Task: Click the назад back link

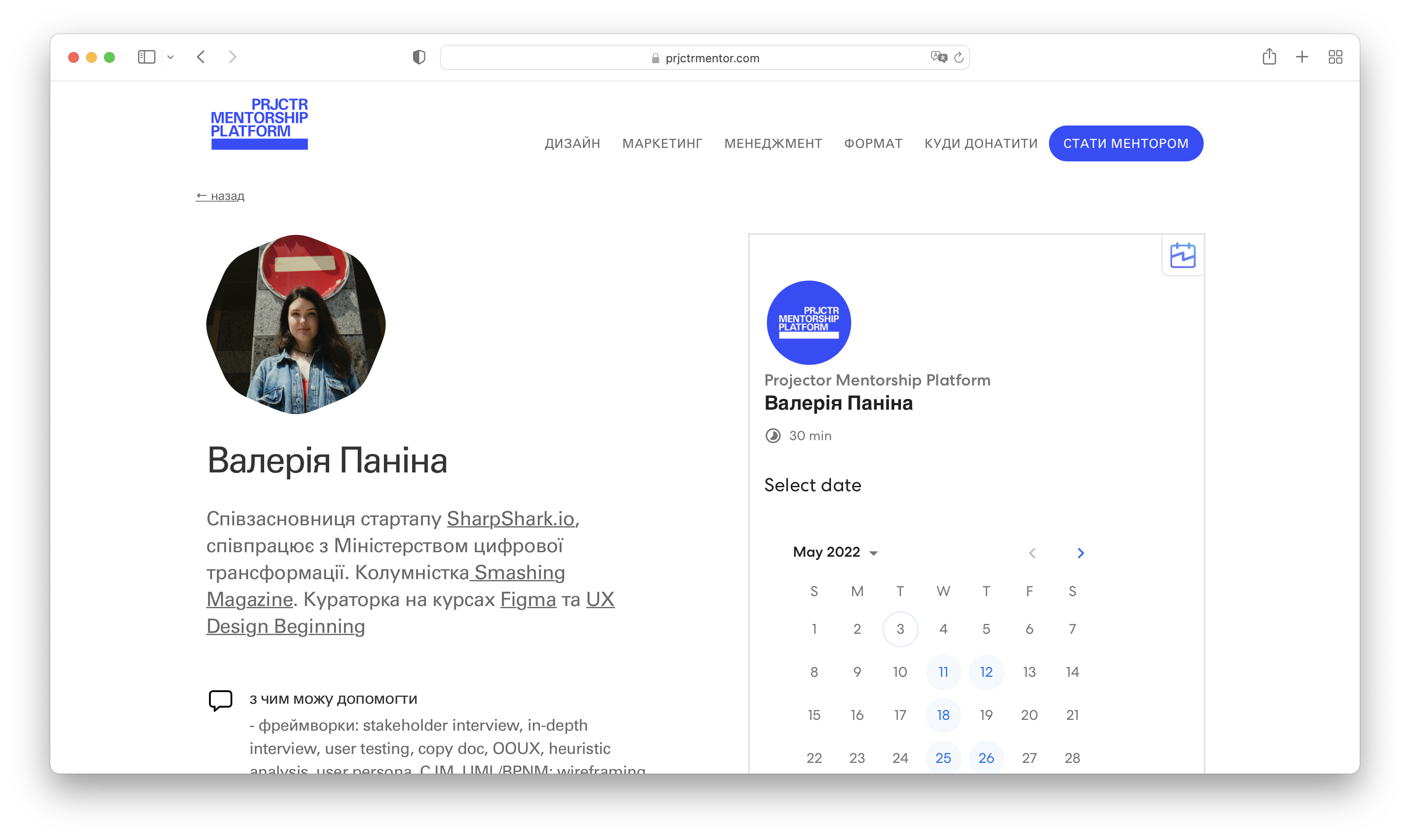Action: click(x=220, y=196)
